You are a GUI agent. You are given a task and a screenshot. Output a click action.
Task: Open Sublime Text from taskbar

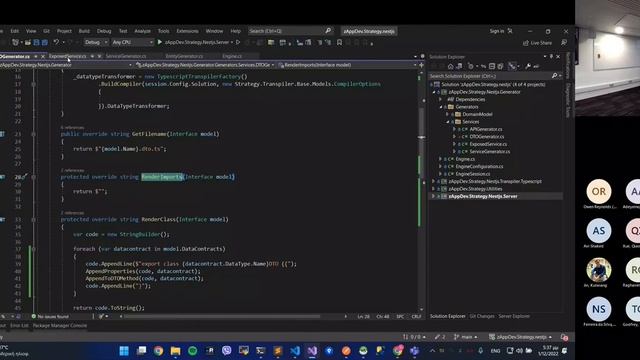click(x=278, y=351)
